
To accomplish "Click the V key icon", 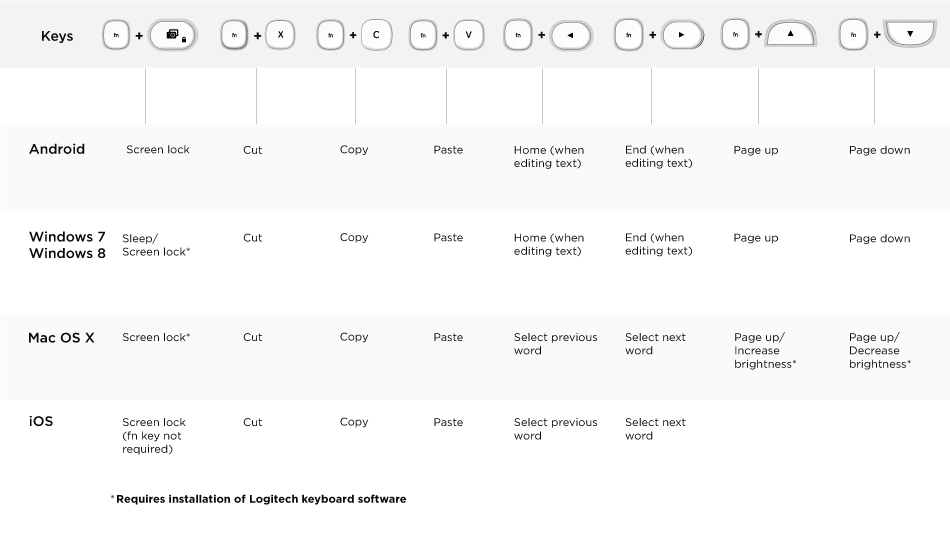I will coord(468,35).
